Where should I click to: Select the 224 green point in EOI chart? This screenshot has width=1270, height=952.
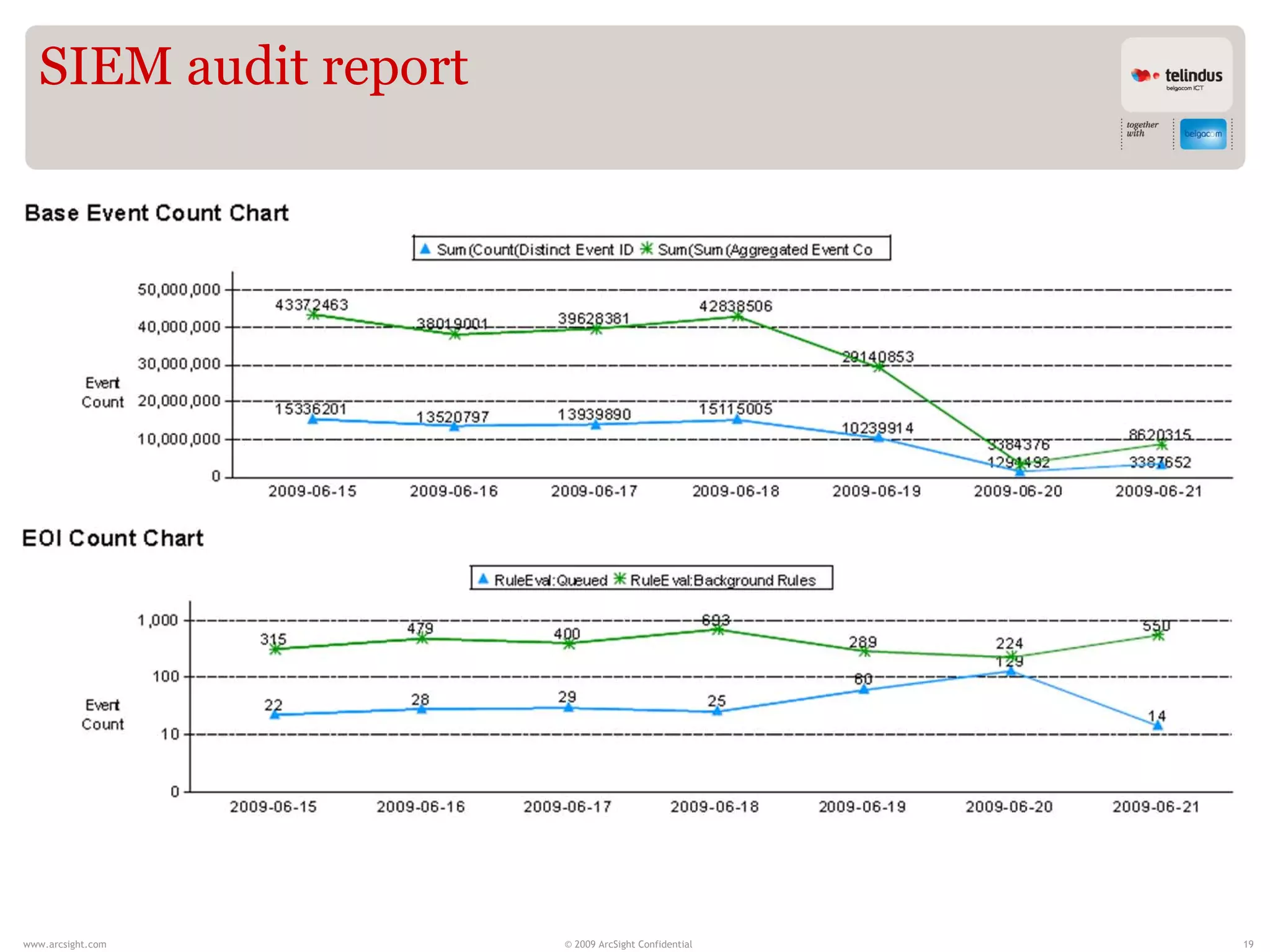(1011, 656)
